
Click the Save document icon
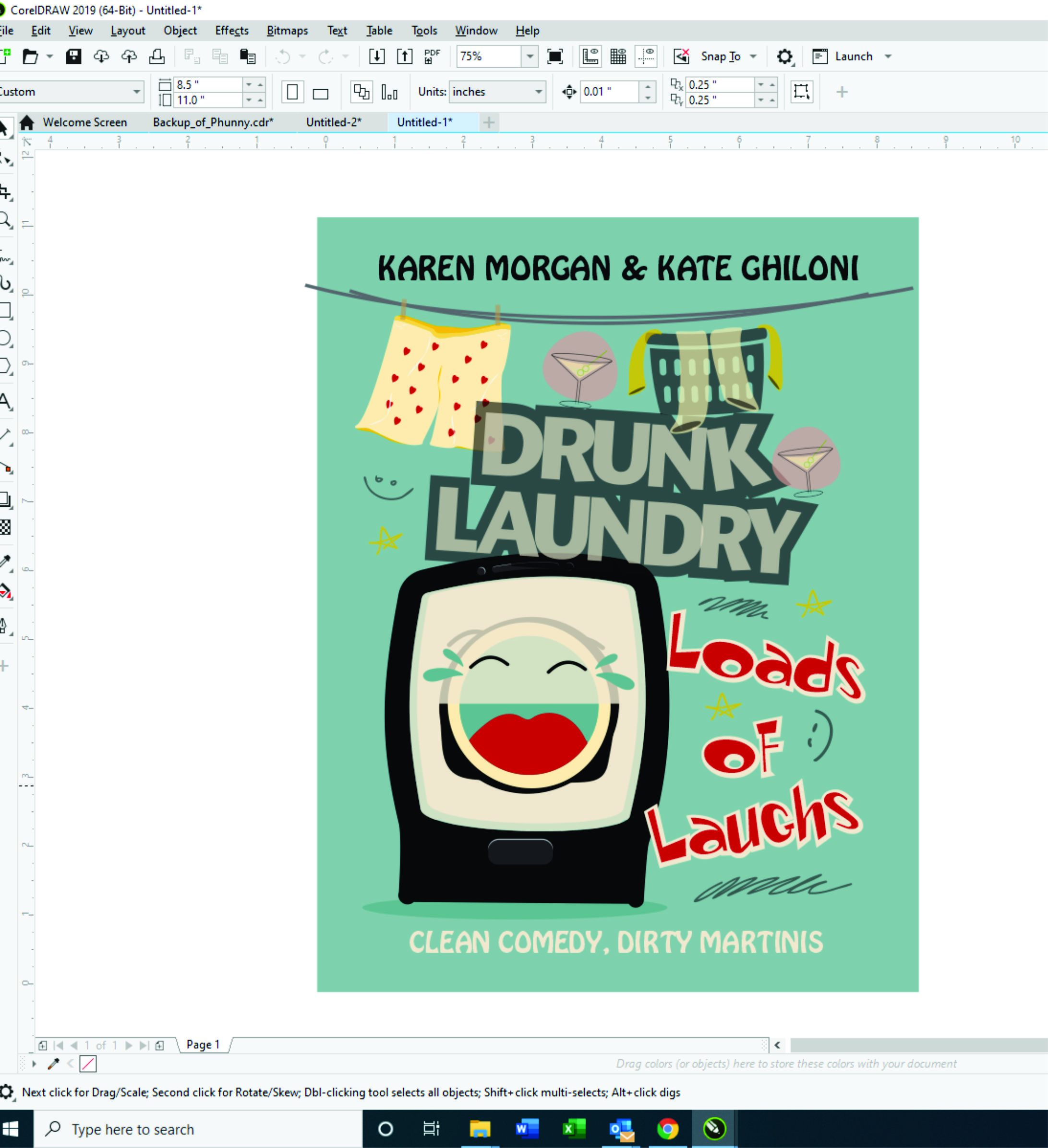pyautogui.click(x=73, y=56)
